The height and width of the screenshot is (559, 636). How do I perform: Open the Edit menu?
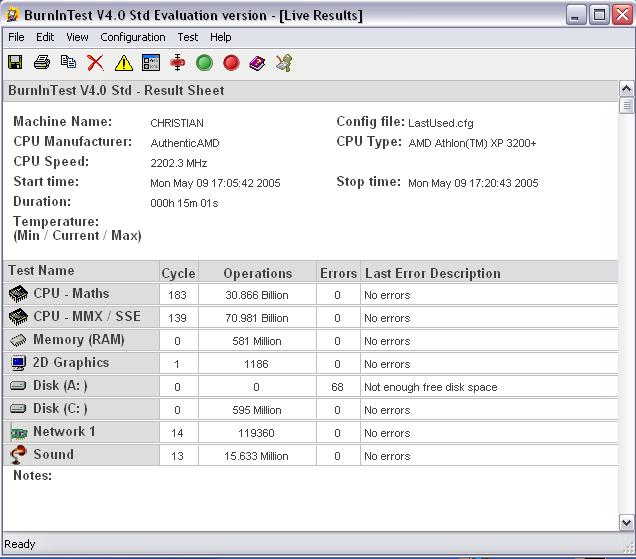(x=45, y=37)
